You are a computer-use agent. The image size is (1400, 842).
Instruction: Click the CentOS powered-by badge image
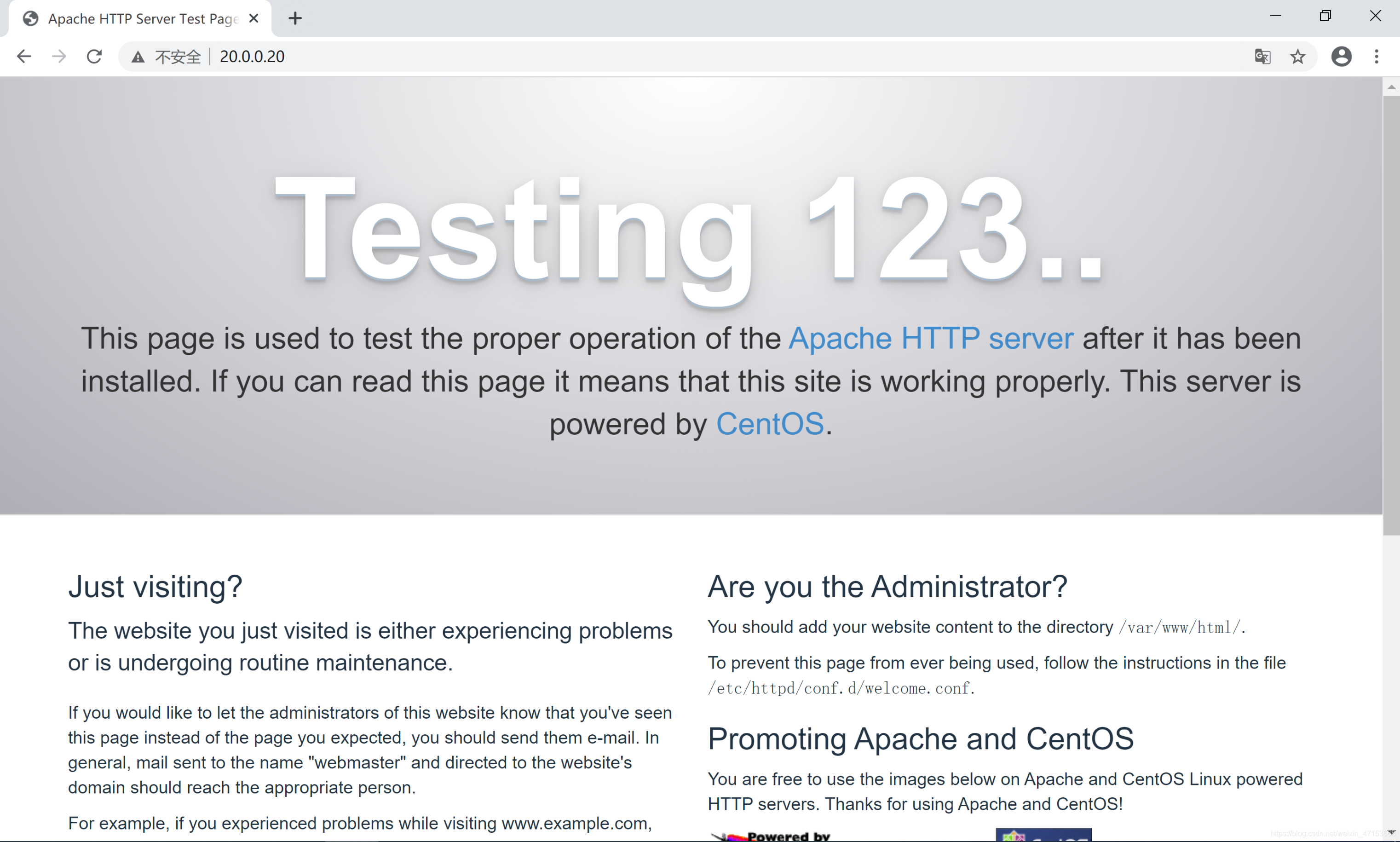[1044, 835]
